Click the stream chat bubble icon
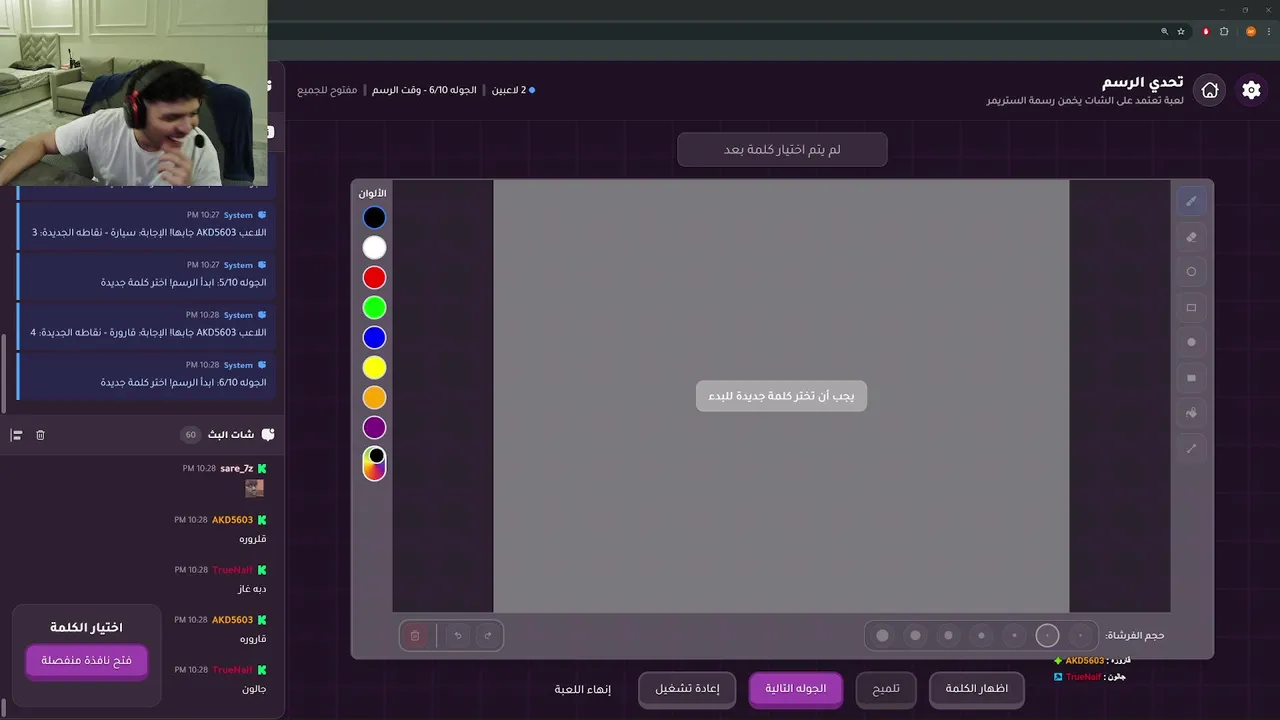This screenshot has height=720, width=1280. (x=267, y=435)
